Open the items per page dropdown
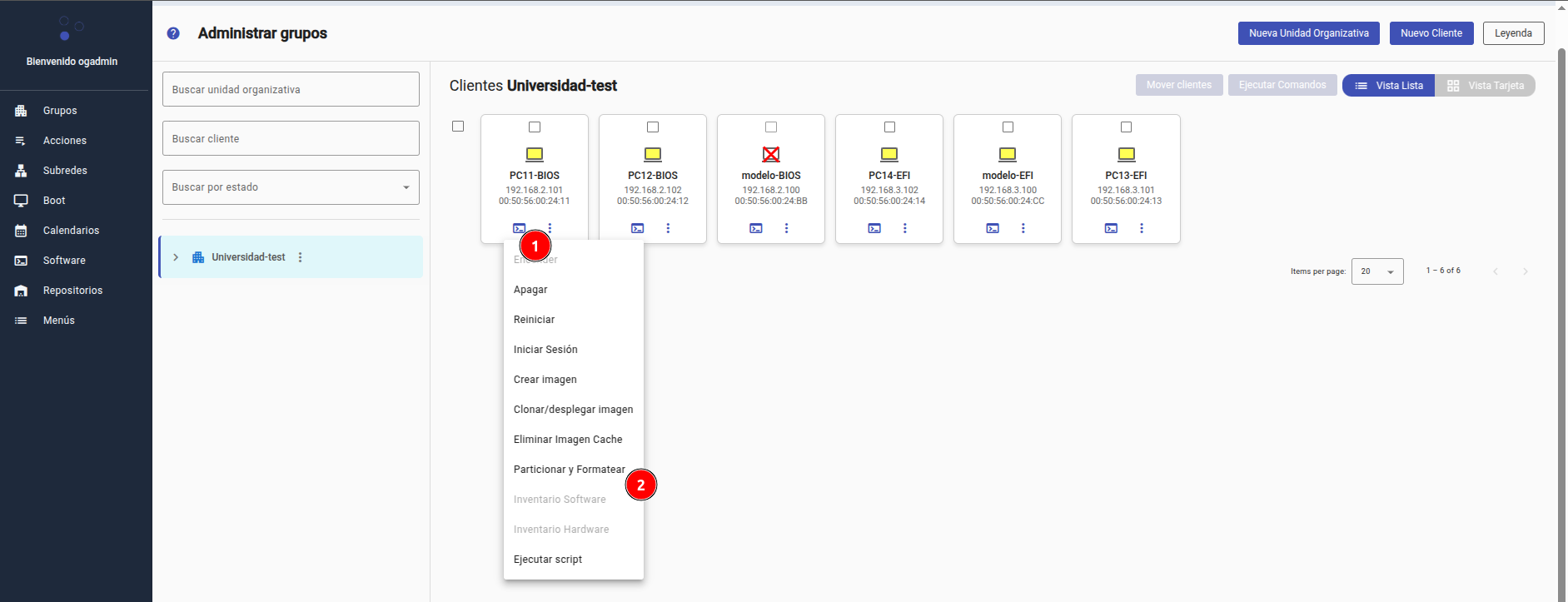Viewport: 1568px width, 602px height. click(x=1376, y=271)
